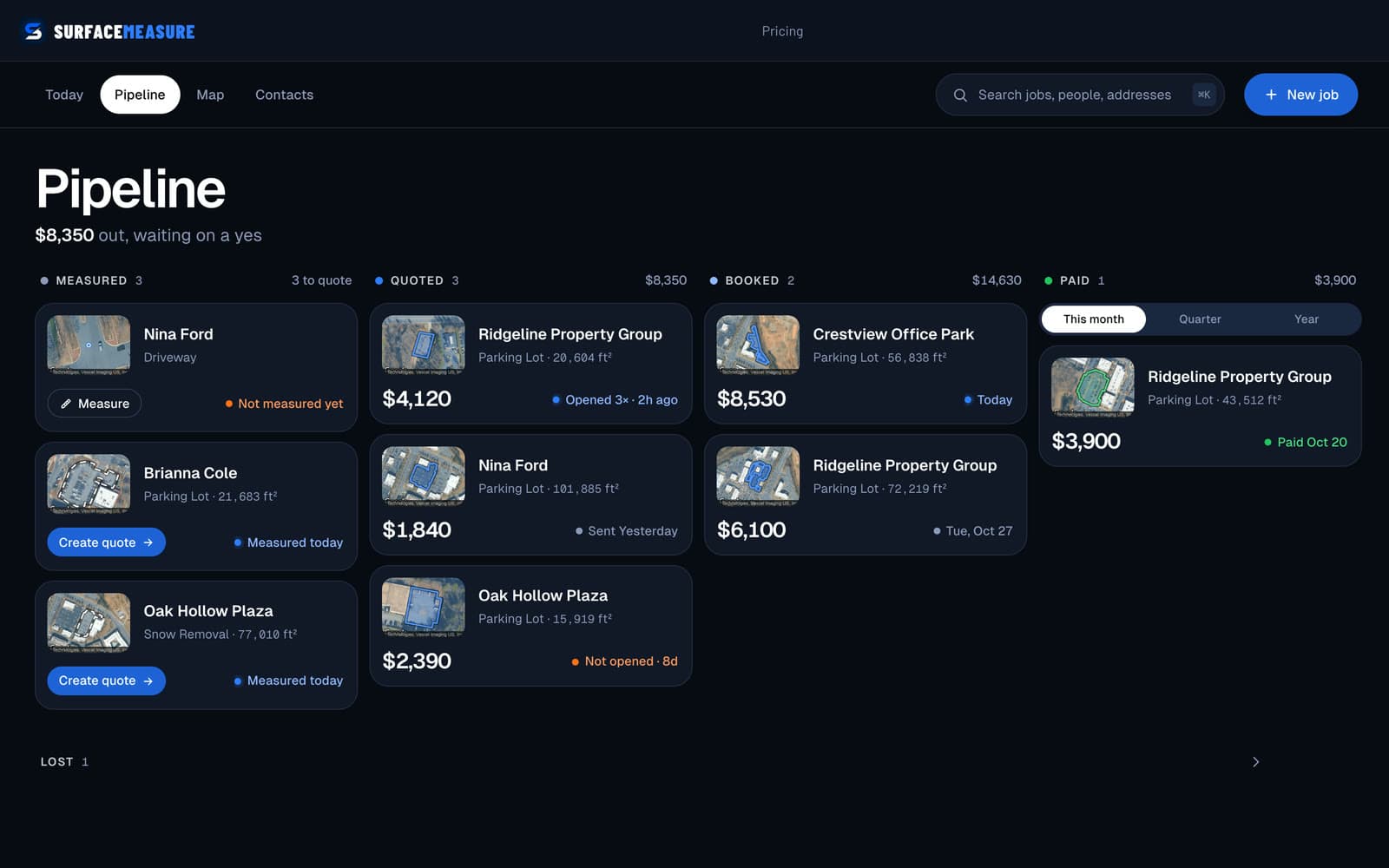Click the ⌘K shortcut badge
1389x868 pixels.
pyautogui.click(x=1204, y=95)
